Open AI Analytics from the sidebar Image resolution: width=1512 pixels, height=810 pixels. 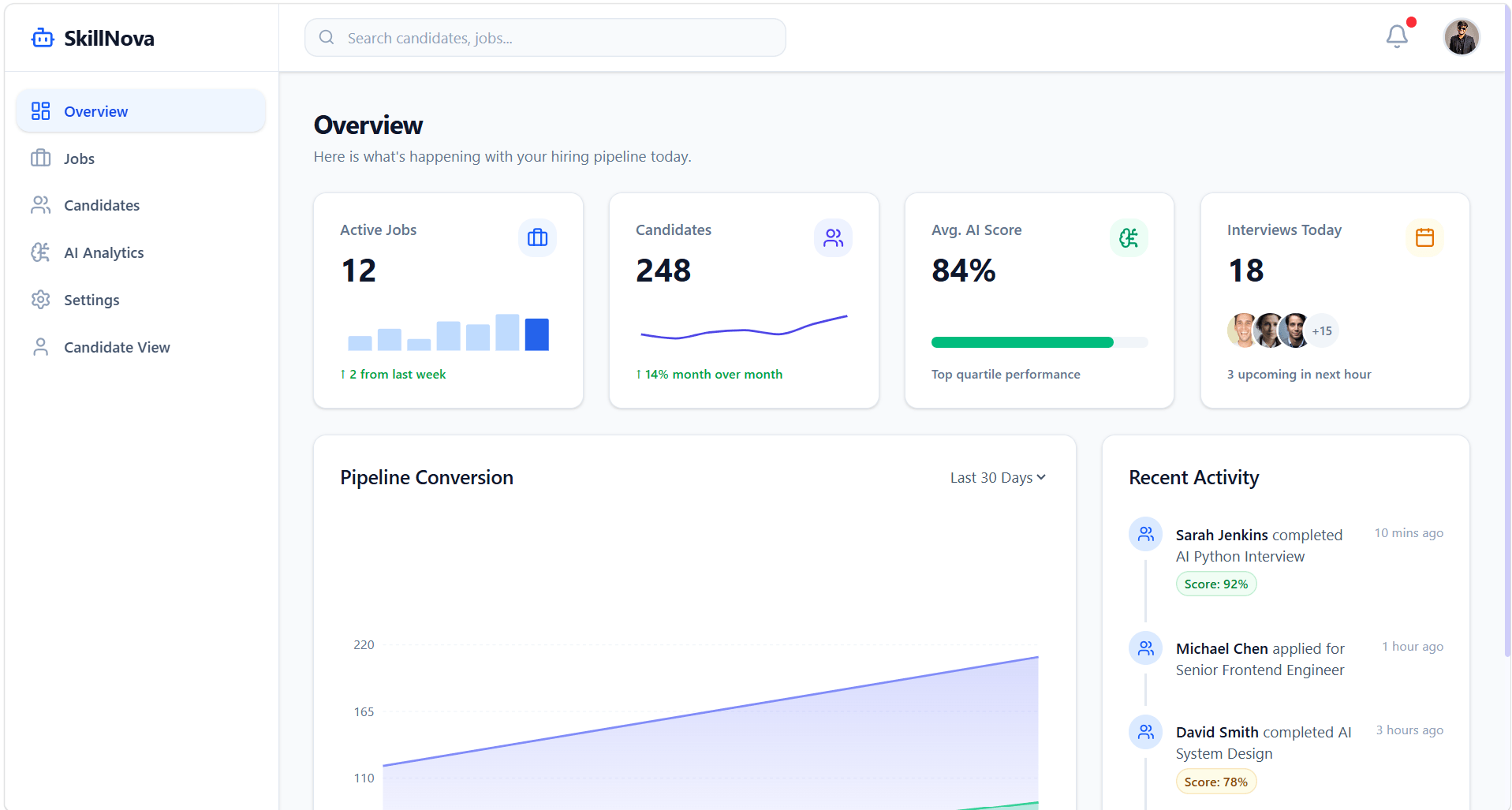[140, 252]
